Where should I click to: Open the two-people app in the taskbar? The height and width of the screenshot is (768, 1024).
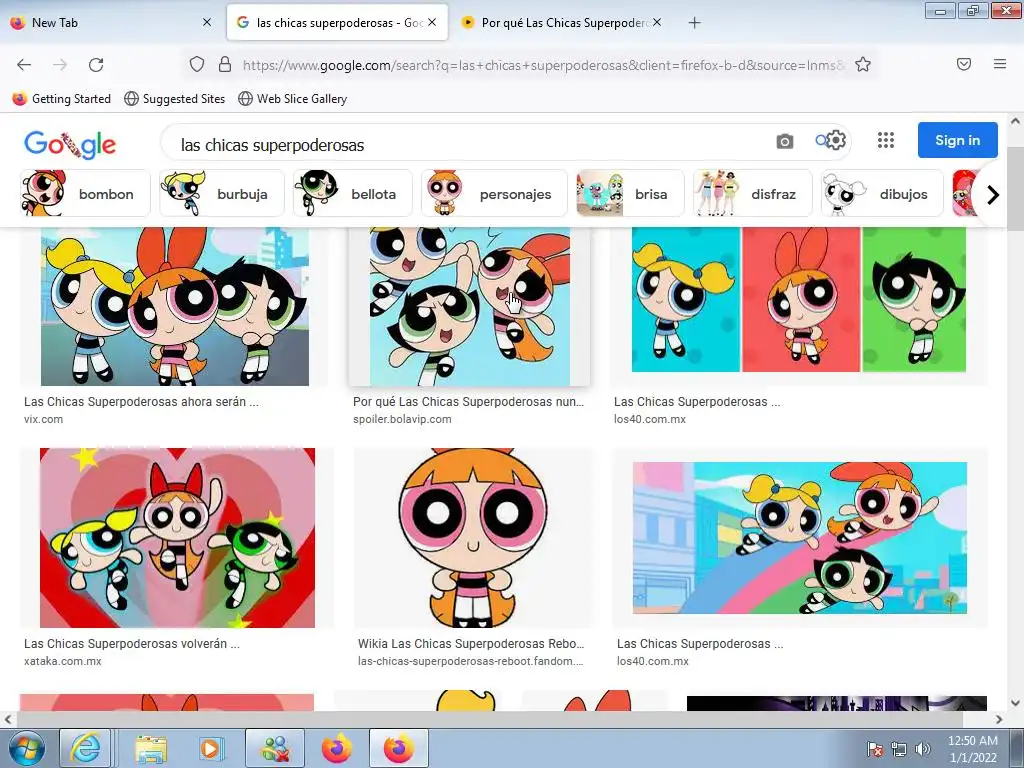click(x=275, y=748)
